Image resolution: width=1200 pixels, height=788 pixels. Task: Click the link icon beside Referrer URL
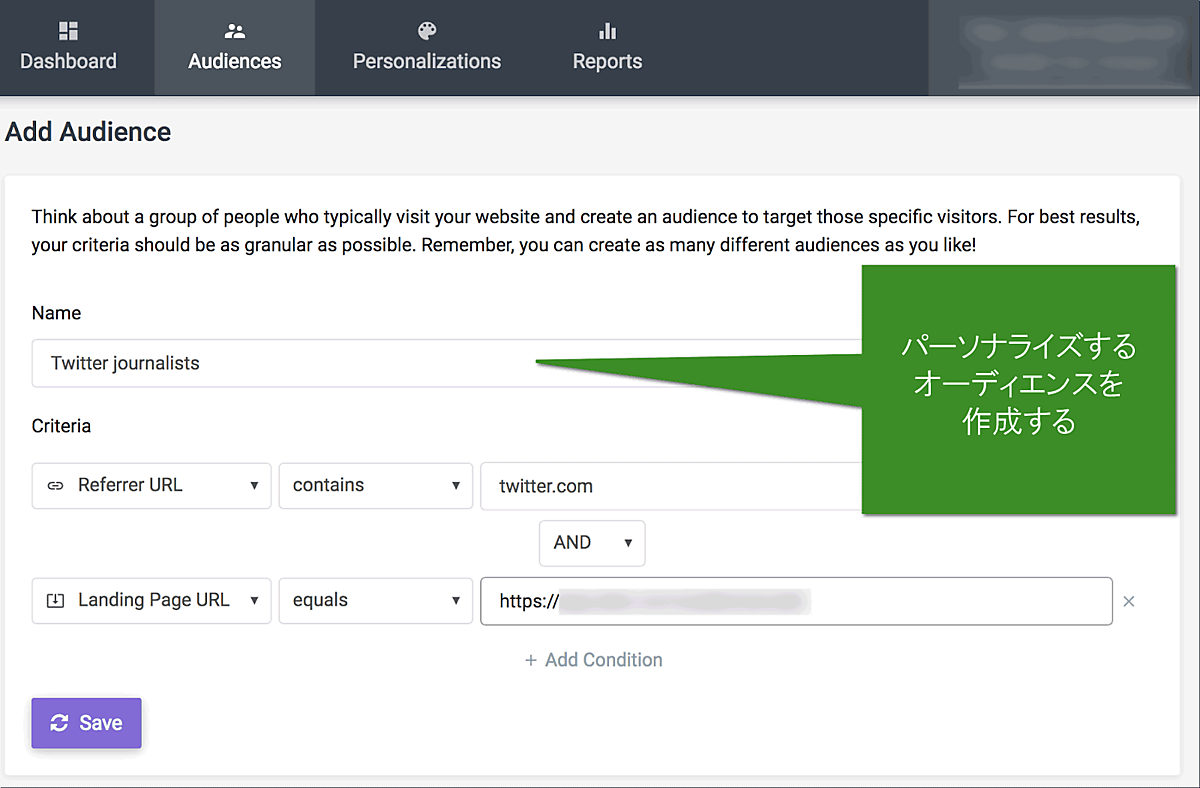55,486
